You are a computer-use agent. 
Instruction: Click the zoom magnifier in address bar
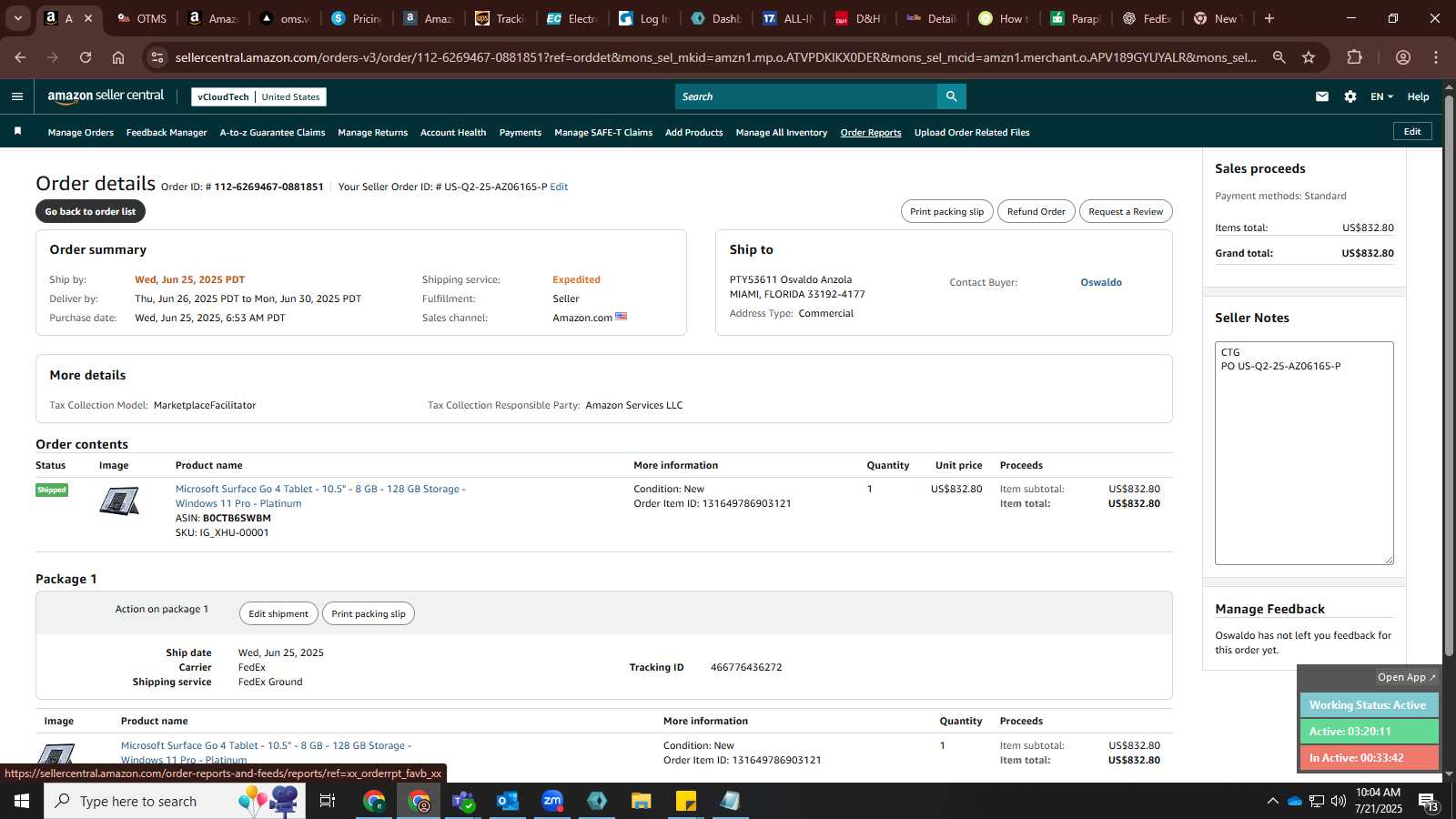[x=1279, y=57]
